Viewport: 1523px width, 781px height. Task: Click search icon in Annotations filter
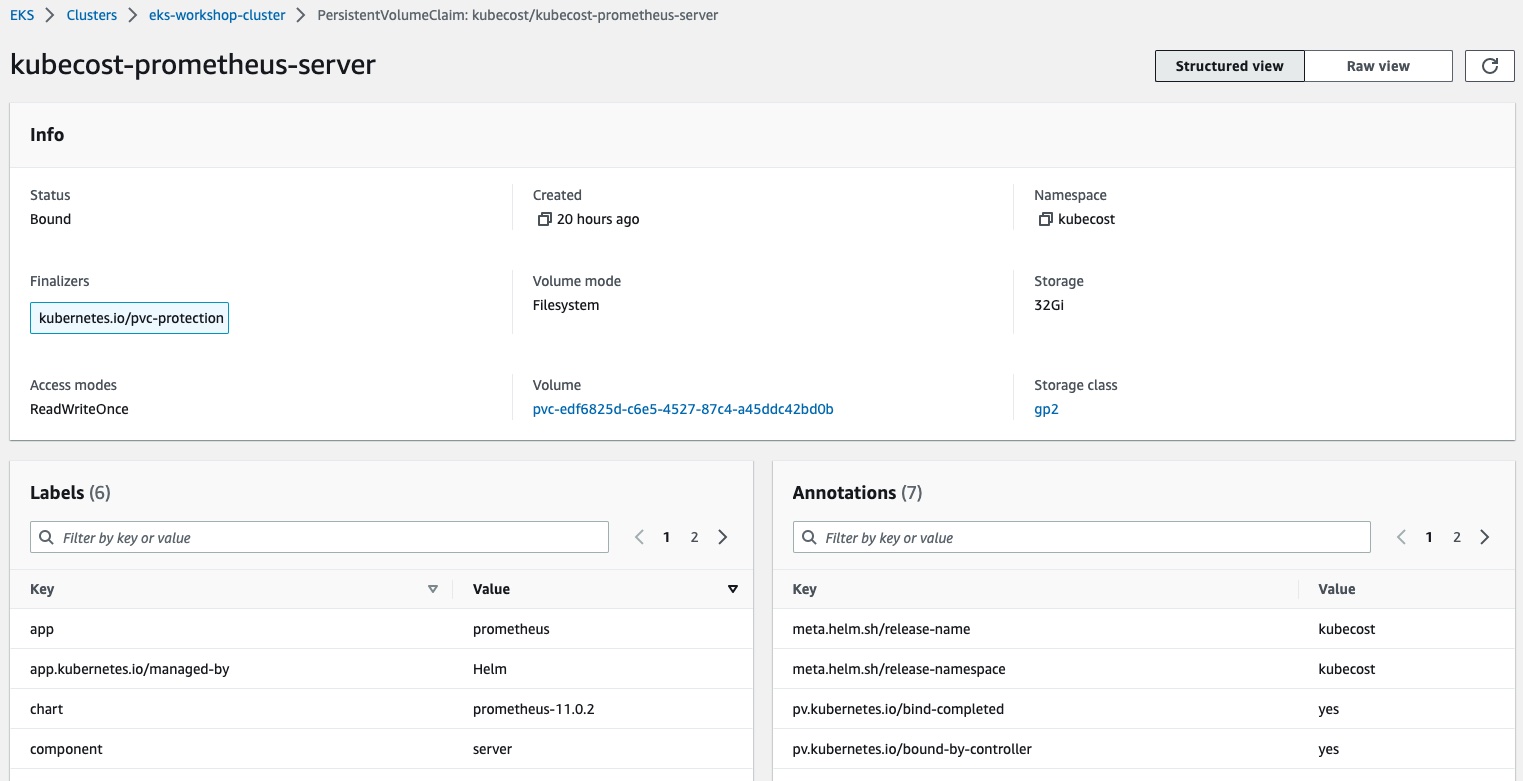pyautogui.click(x=809, y=537)
